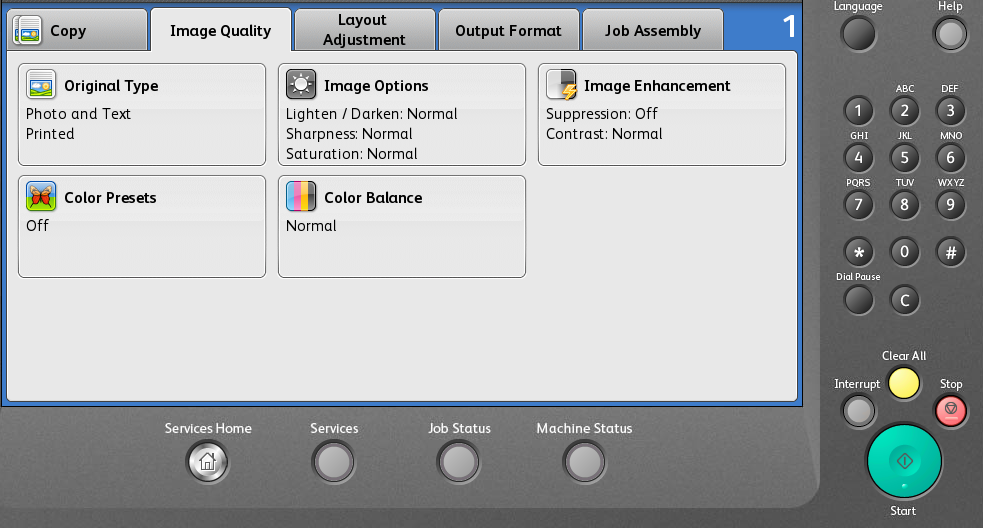Open Image Options brightness icon

coord(301,85)
